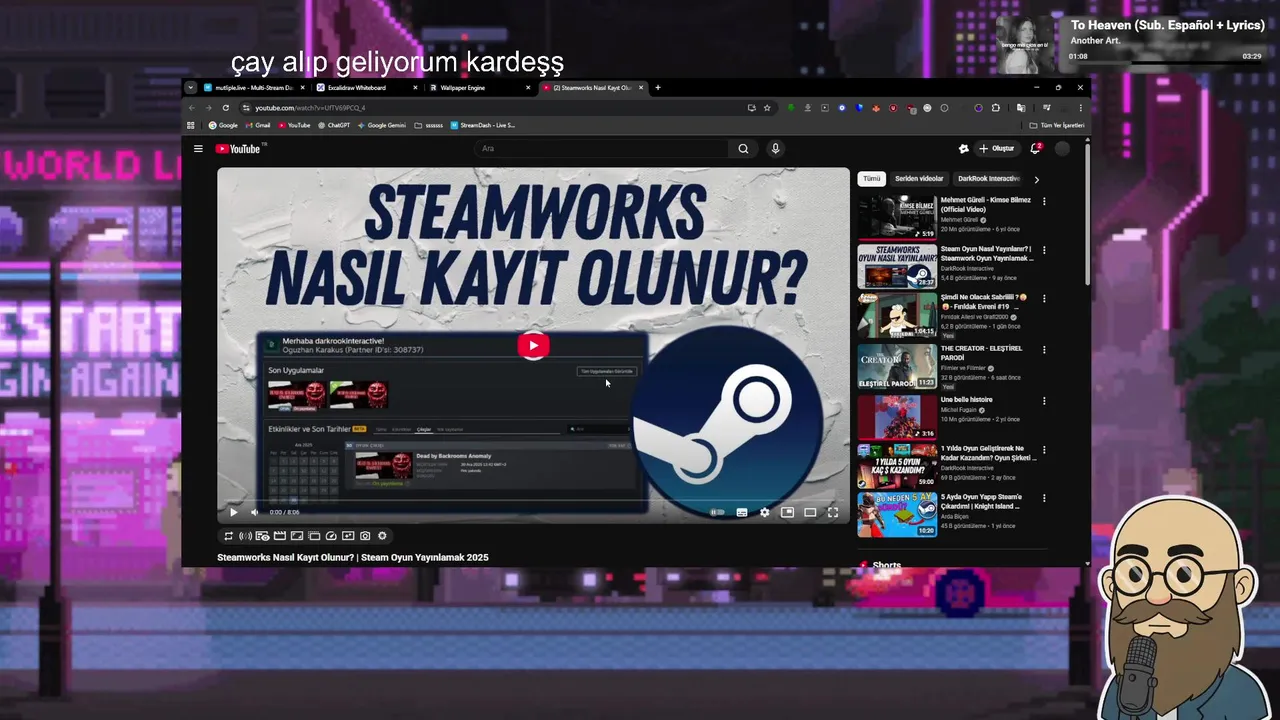Screen dimensions: 1280x720
Task: Open YouTube notifications bell
Action: click(1035, 149)
